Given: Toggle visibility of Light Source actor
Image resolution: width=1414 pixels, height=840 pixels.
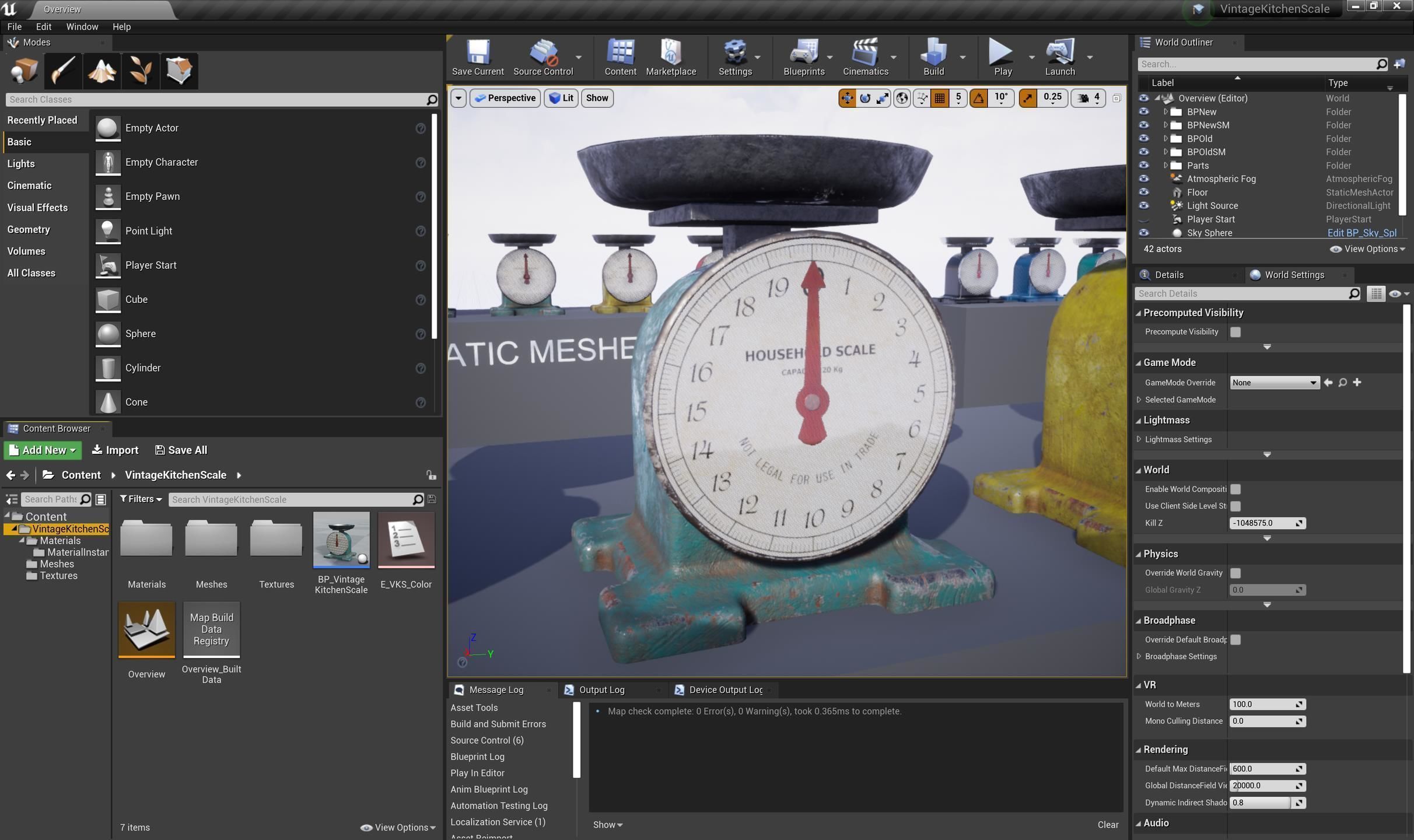Looking at the screenshot, I should click(x=1143, y=205).
